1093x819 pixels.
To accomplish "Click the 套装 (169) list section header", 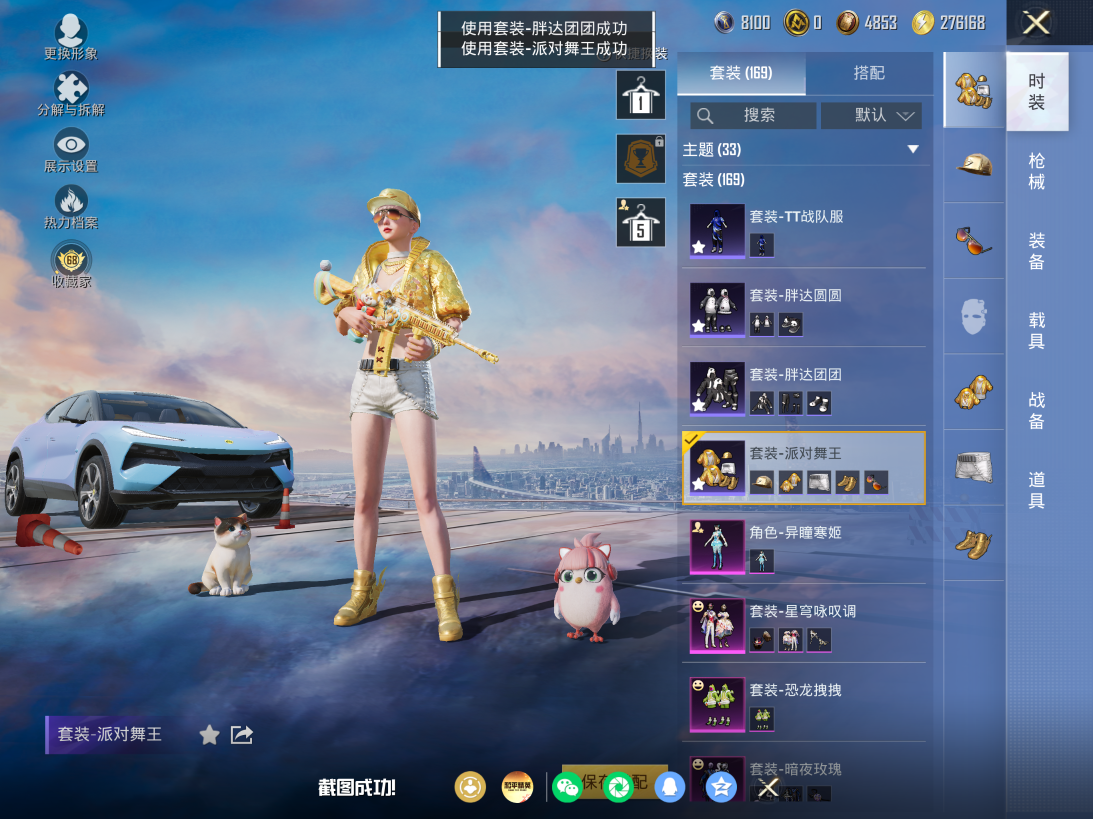I will coord(714,180).
